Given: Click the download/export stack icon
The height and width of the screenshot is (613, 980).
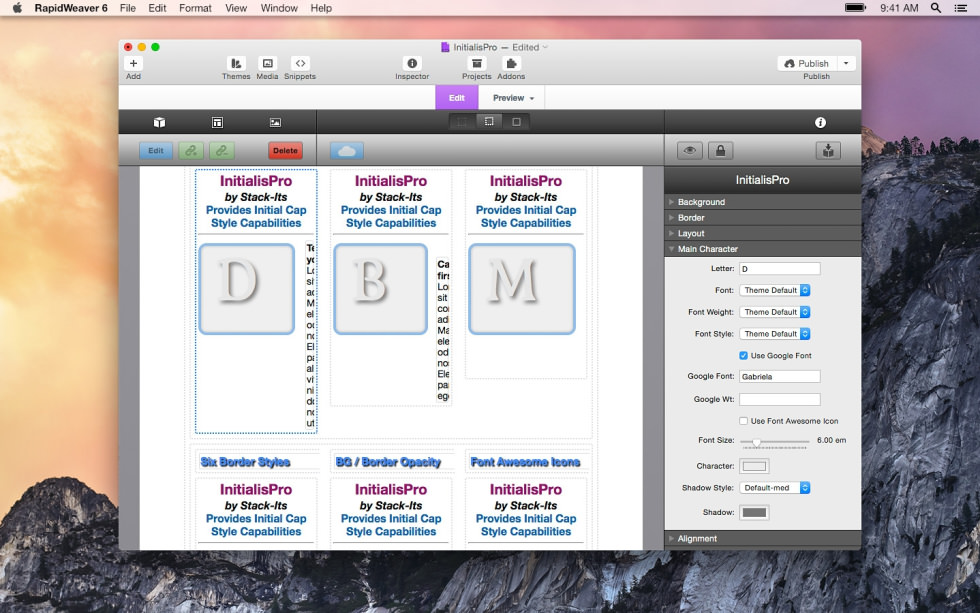Looking at the screenshot, I should coord(828,151).
